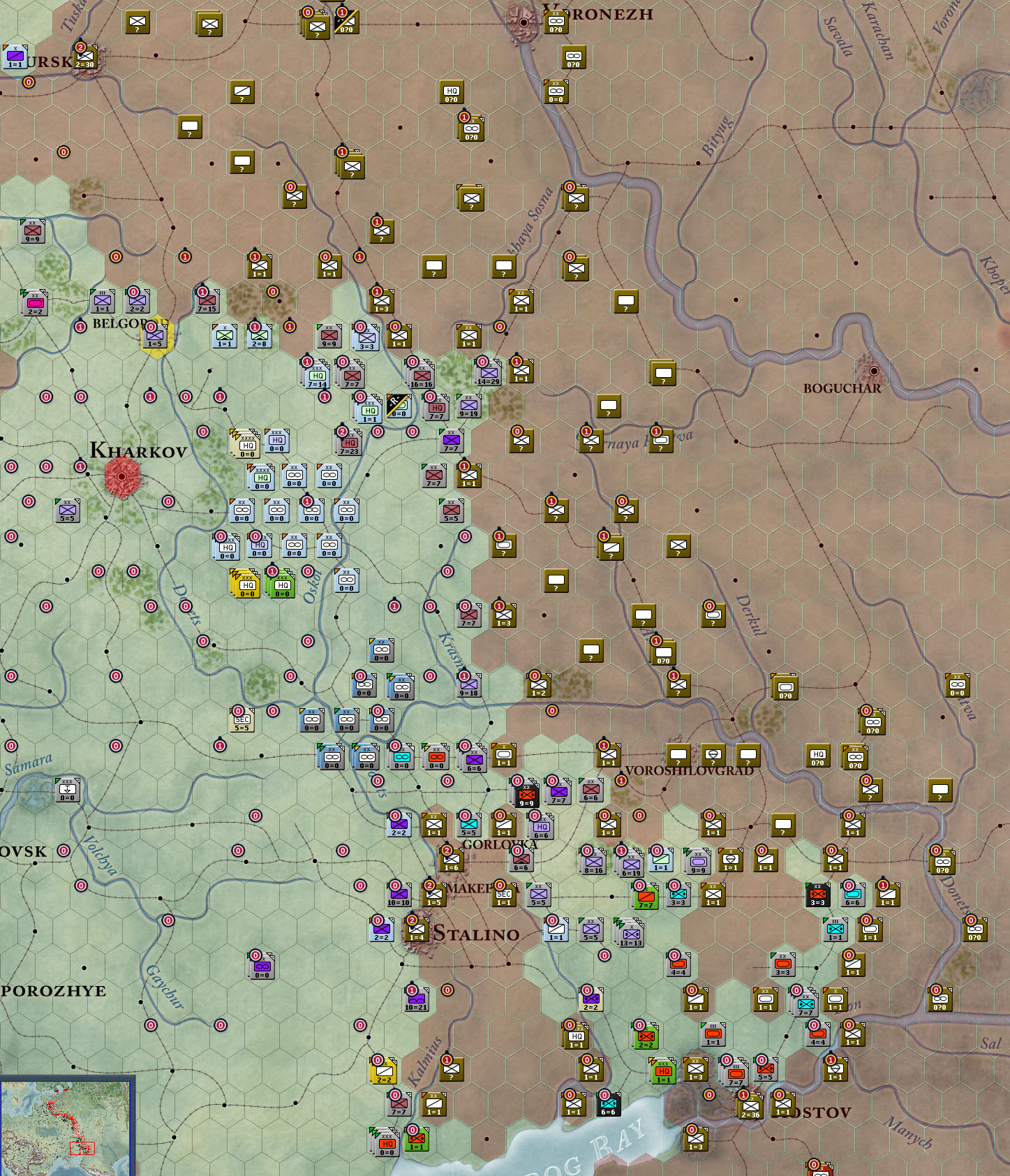The height and width of the screenshot is (1176, 1010).
Task: Select the 7=15 infantry counter
Action: coord(207,301)
